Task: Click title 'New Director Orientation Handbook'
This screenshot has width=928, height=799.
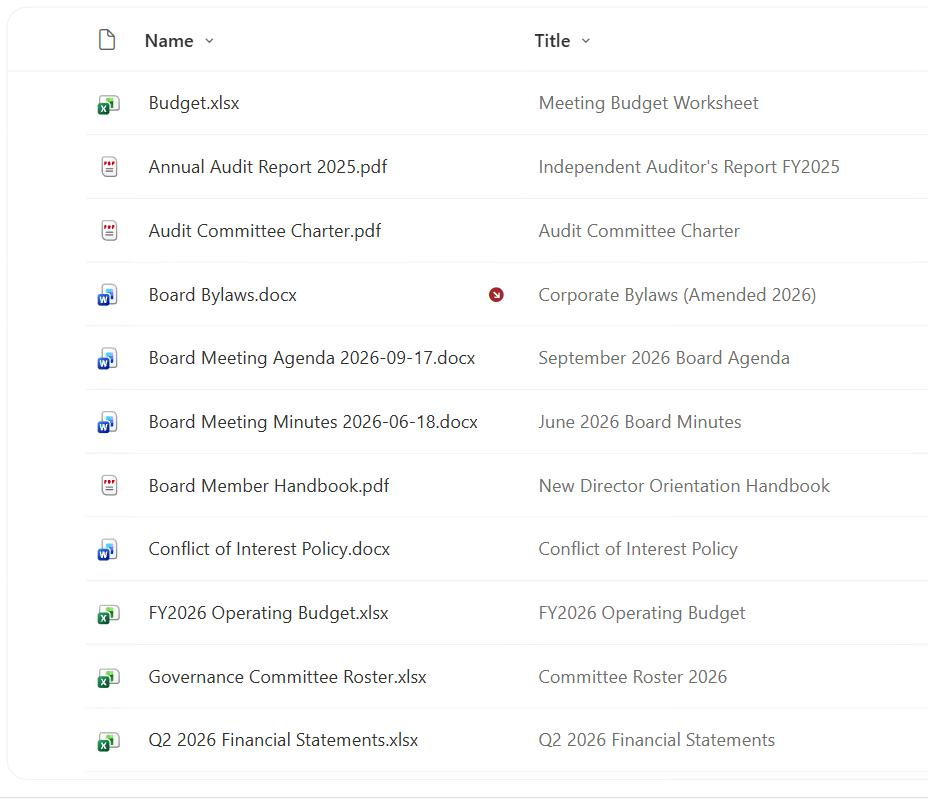Action: pyautogui.click(x=684, y=486)
